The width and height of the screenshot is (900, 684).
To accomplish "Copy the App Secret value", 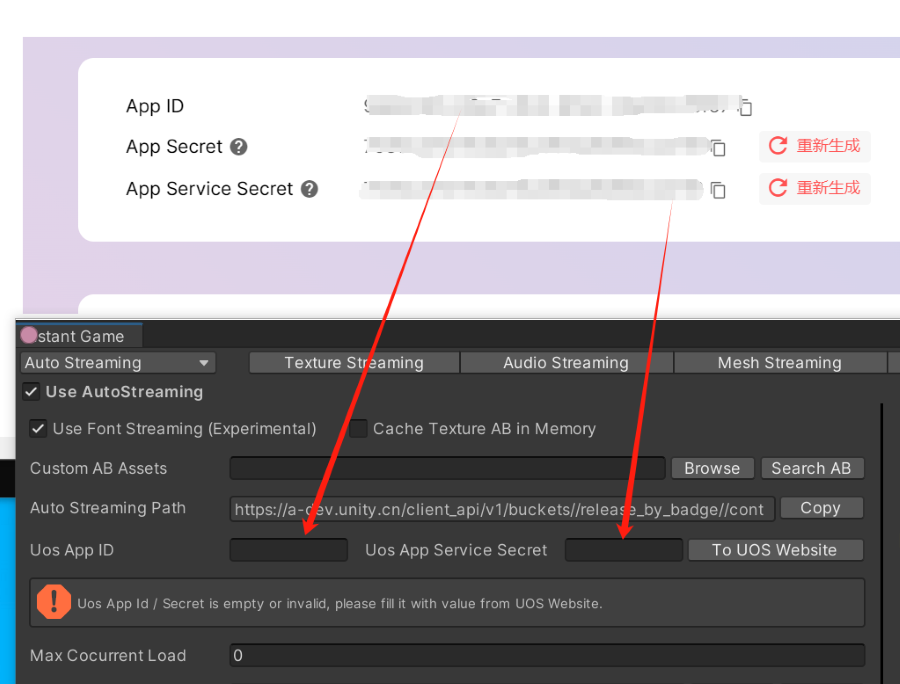I will point(718,148).
